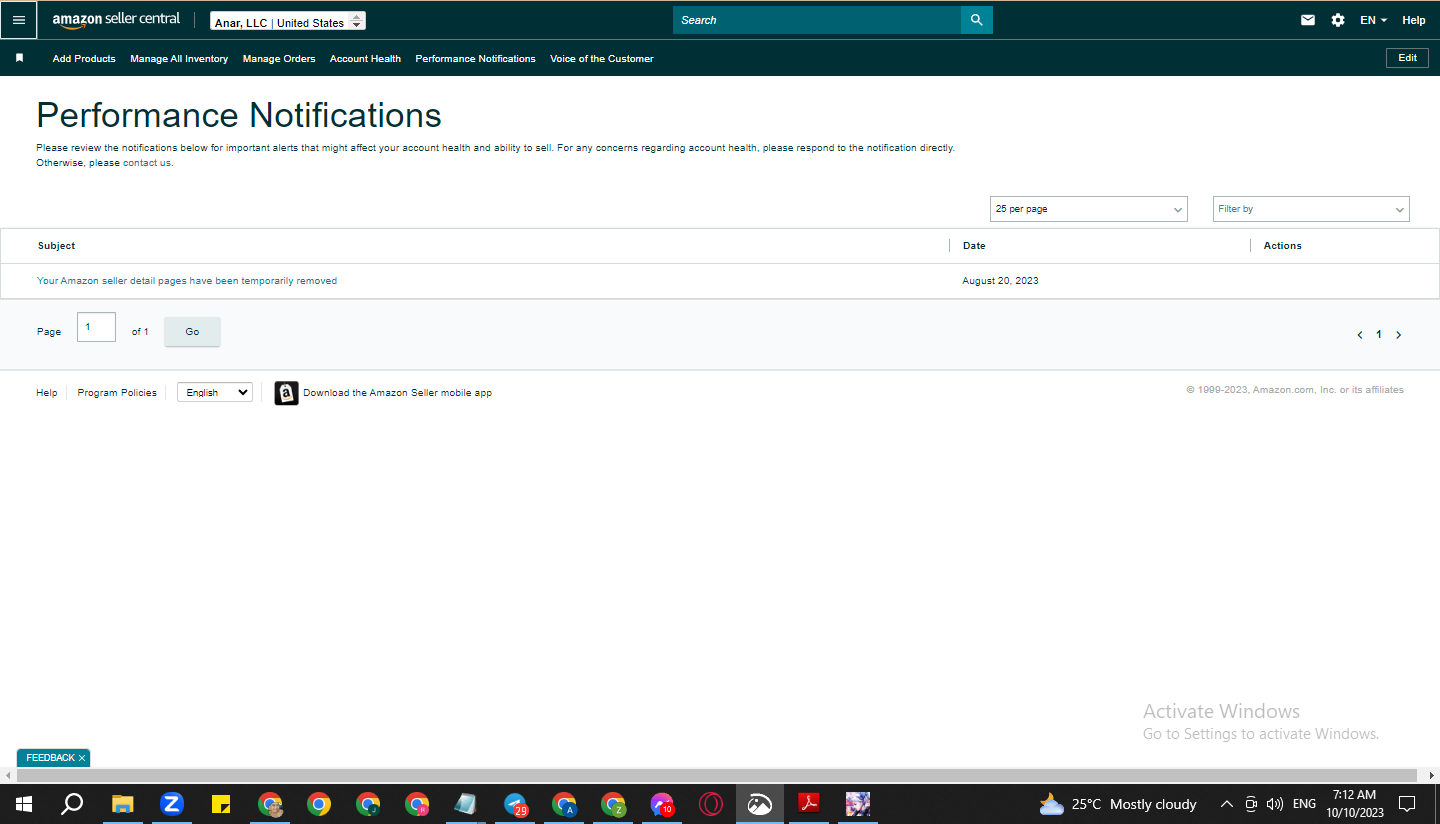Open the Windows notification center icon
Screen dimensions: 1440x824
coord(1407,804)
